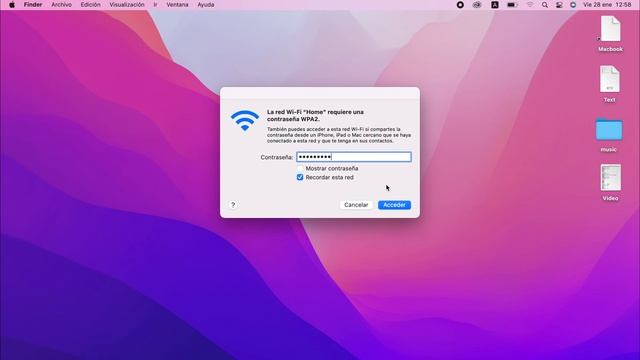Viewport: 640px width, 360px height.
Task: Open Spotlight search magnifier icon
Action: click(x=545, y=5)
